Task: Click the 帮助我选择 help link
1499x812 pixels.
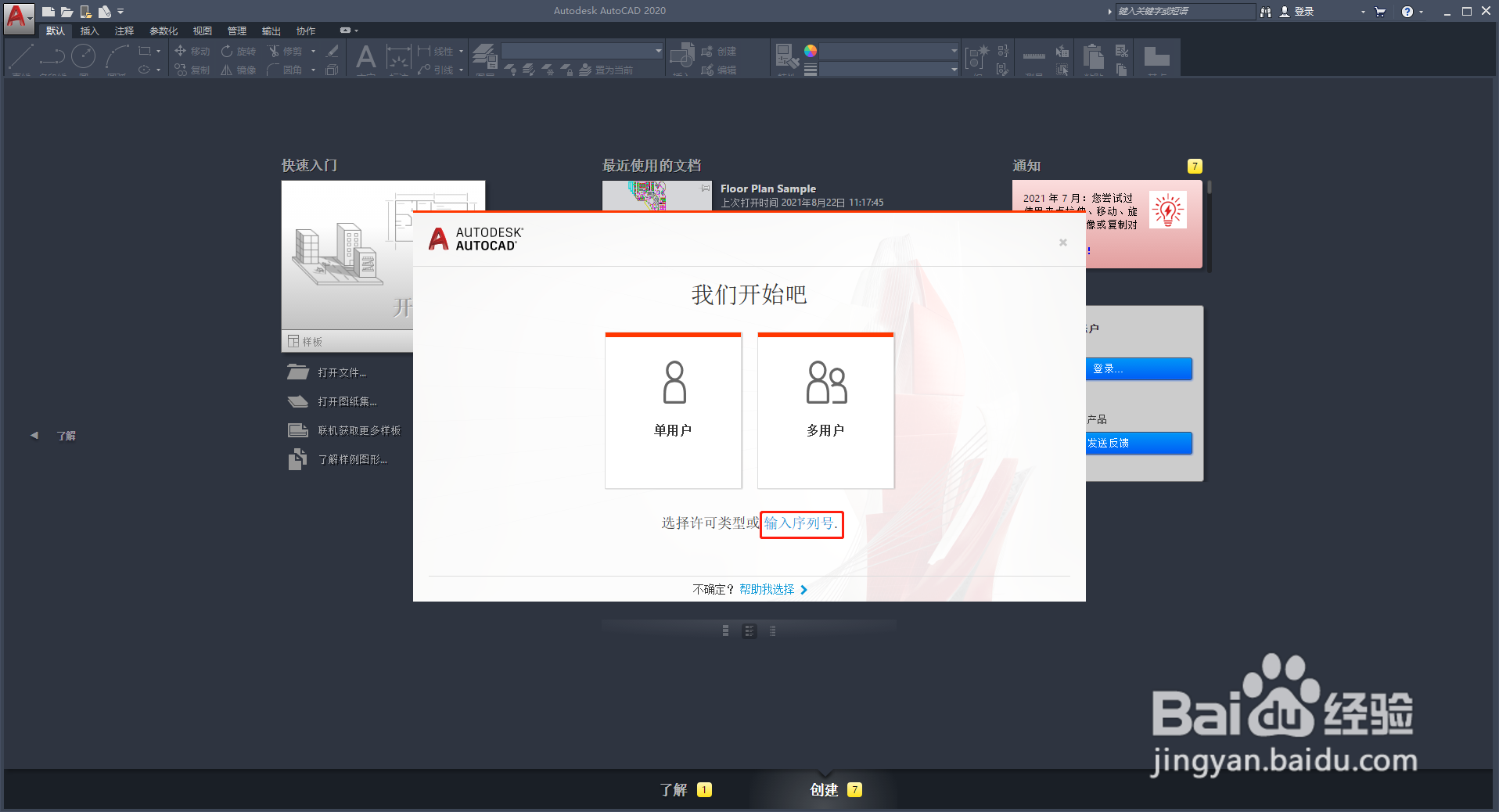Action: pyautogui.click(x=773, y=589)
